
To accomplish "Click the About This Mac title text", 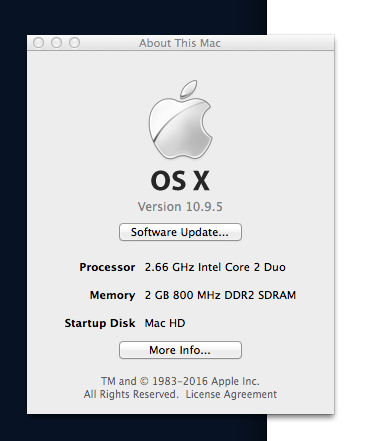I will (180, 43).
